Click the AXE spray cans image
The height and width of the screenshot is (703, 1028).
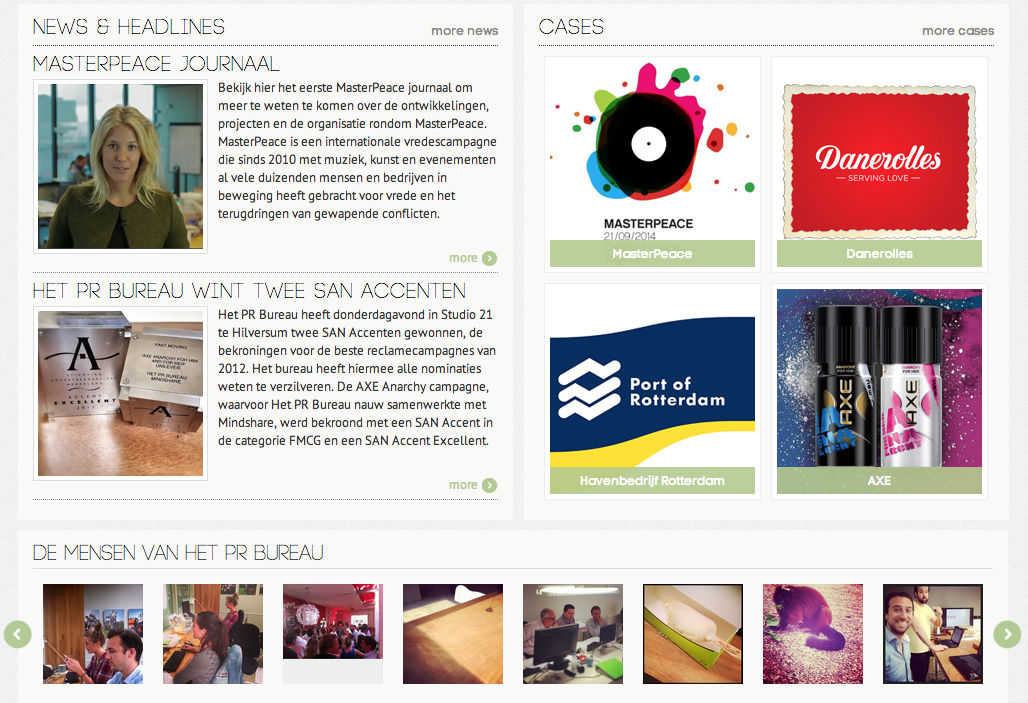[879, 378]
